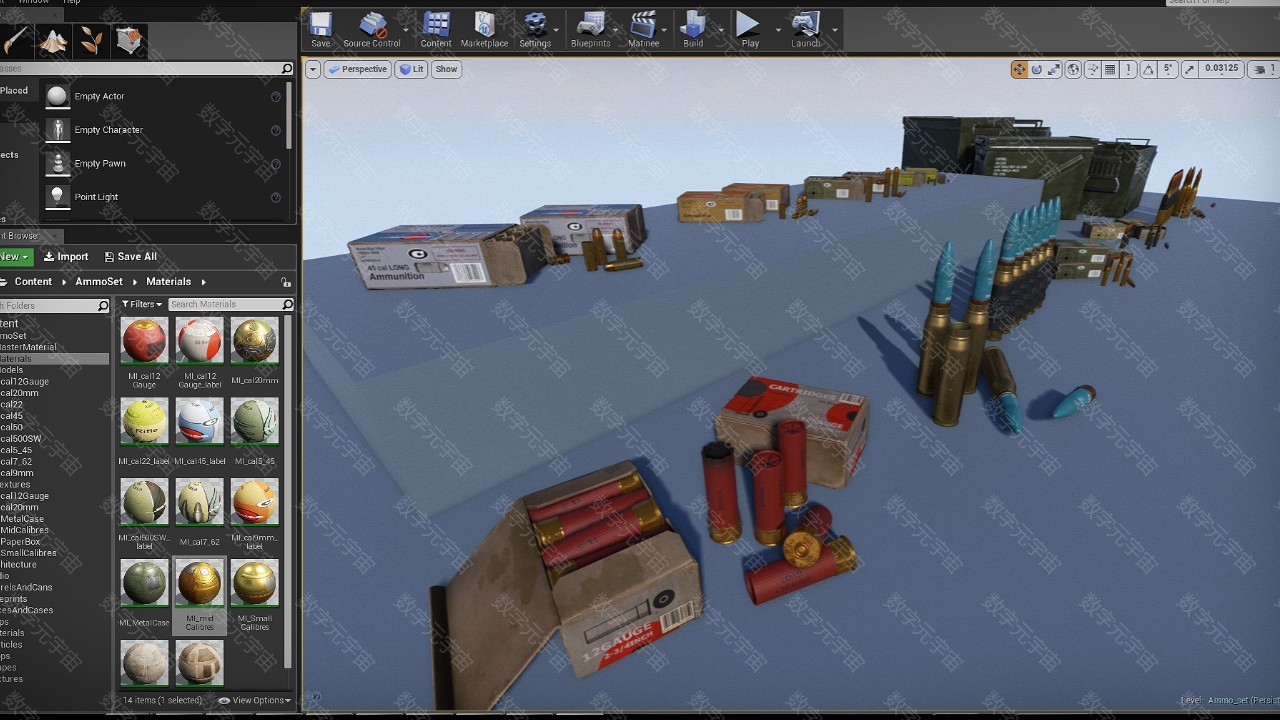
Task: Open the Perspective view mode menu
Action: (358, 69)
